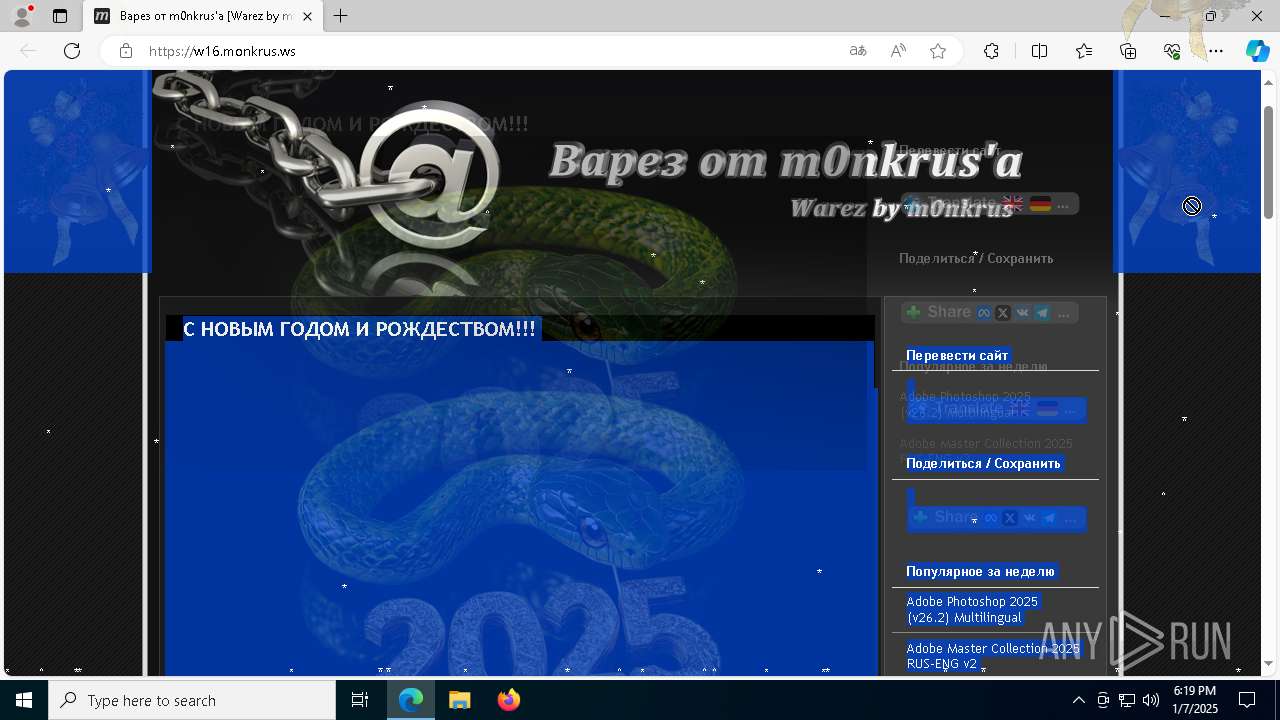Open blue-highlighted Adobe Photoshop 2025 (v26.2) Multilingual link
The image size is (1280, 720).
(973, 610)
